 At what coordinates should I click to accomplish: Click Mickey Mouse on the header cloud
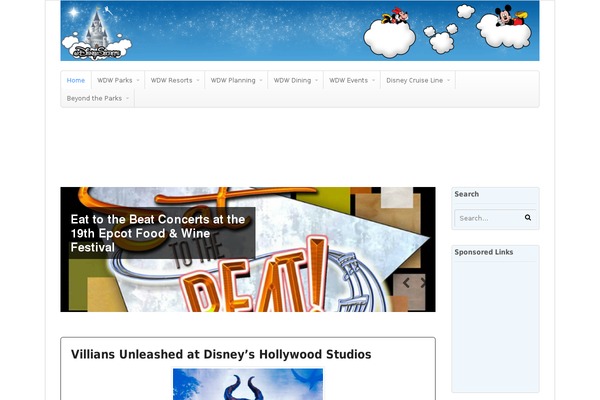tap(511, 16)
